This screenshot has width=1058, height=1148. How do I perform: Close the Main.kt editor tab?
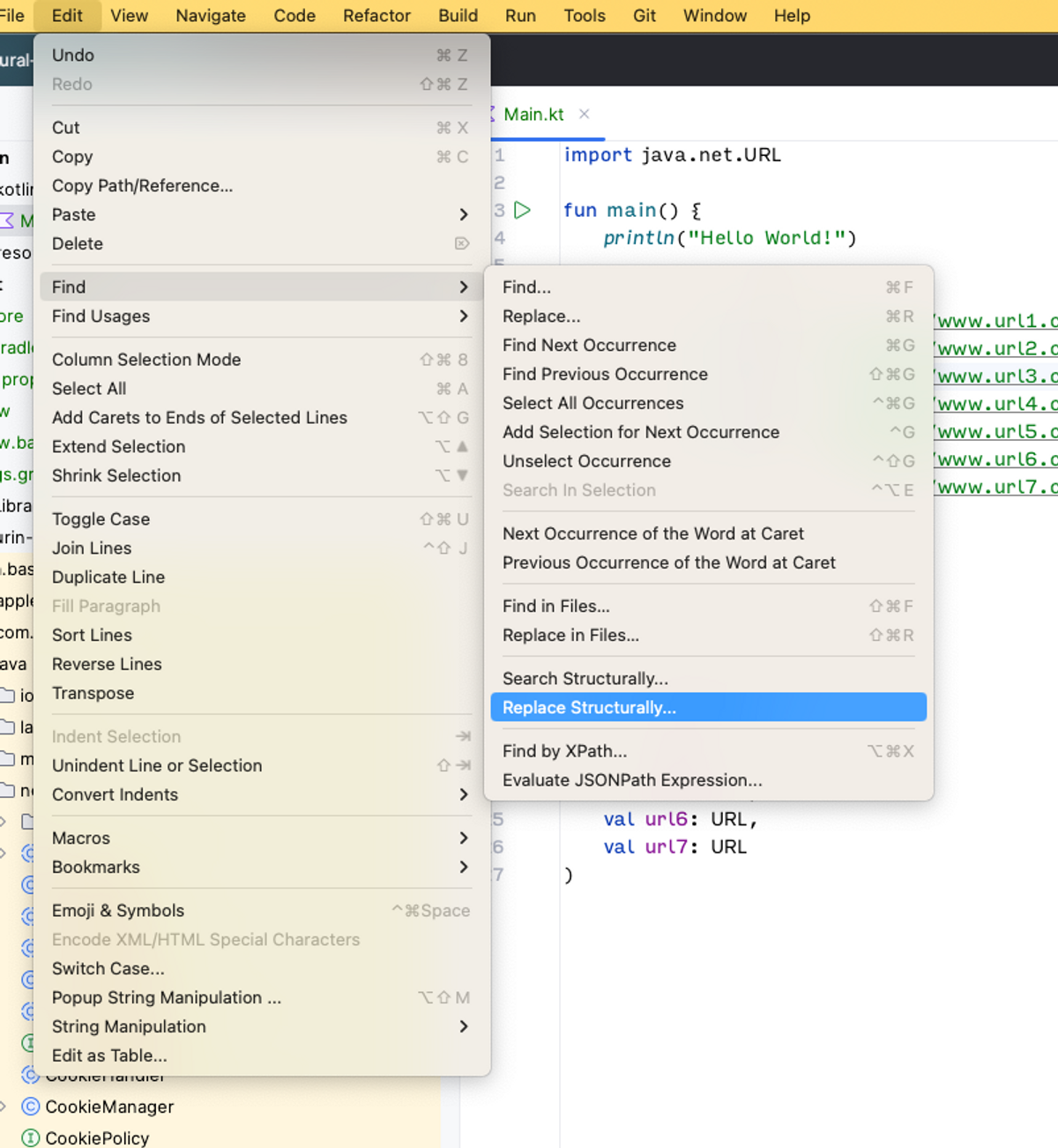584,114
